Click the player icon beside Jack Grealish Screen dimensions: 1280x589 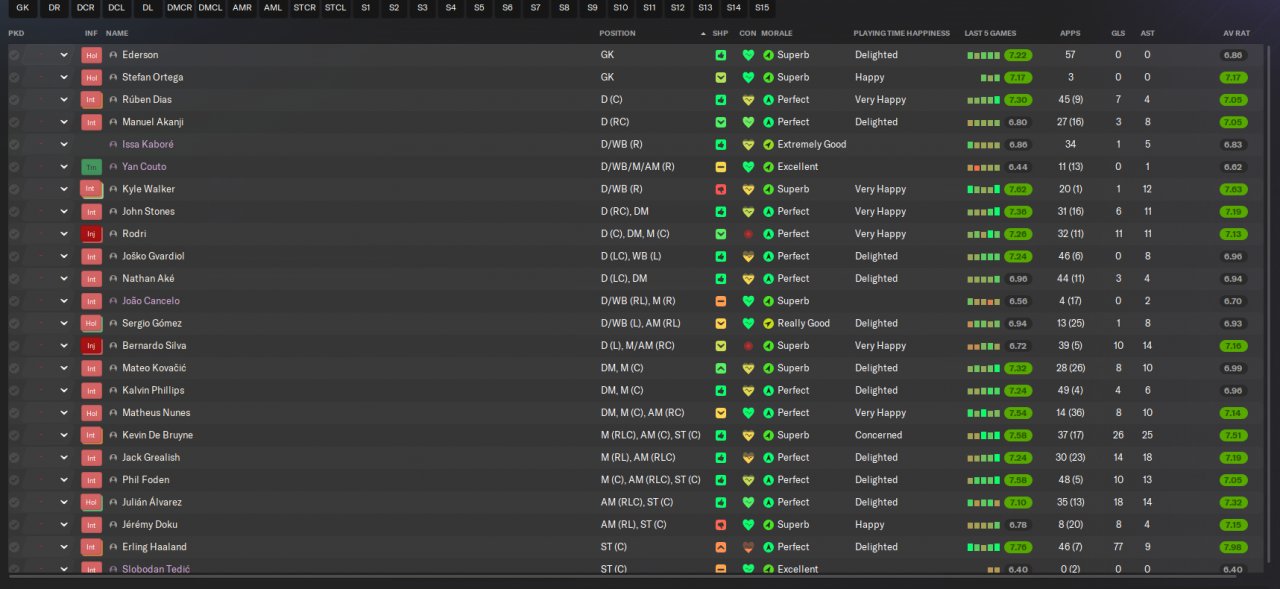point(113,458)
